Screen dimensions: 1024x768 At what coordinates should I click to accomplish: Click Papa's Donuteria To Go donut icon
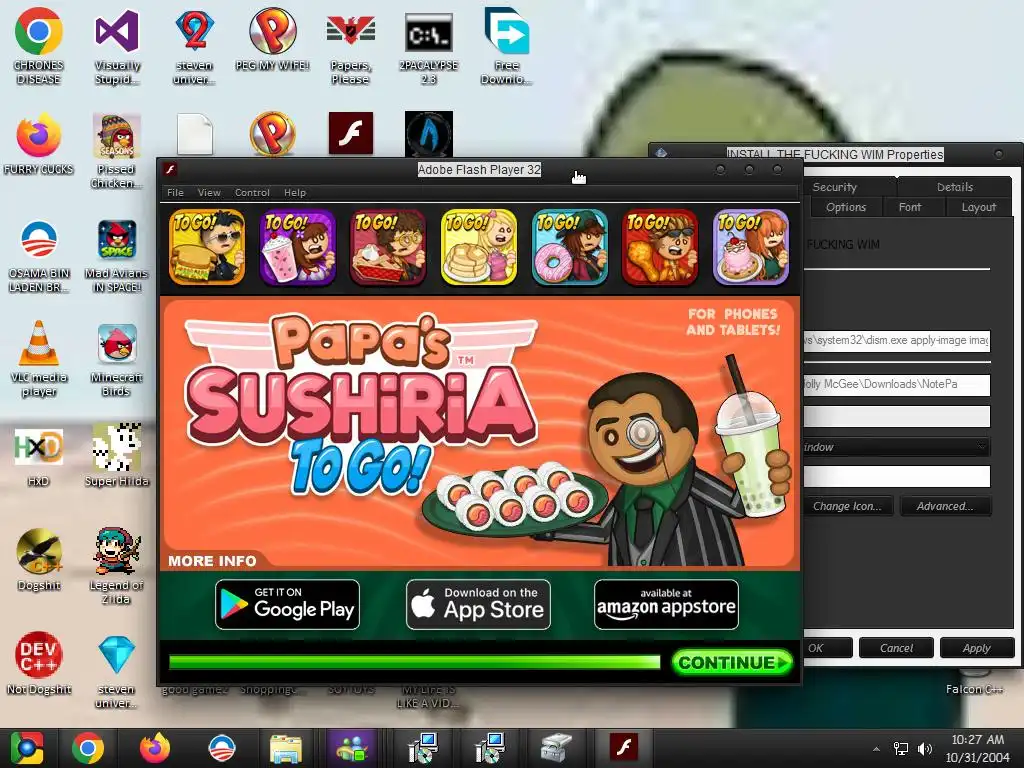[x=569, y=247]
